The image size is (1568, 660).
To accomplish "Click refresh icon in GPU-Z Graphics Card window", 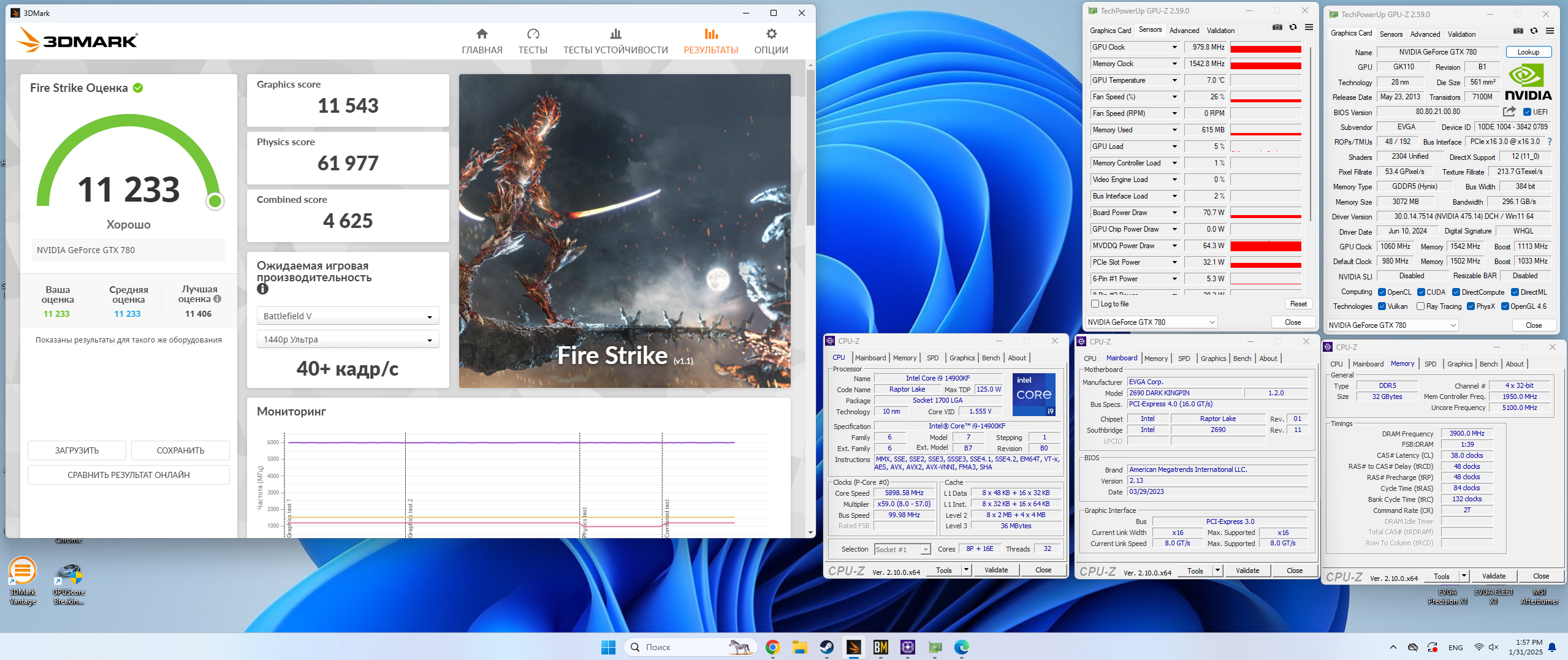I will 1534,31.
